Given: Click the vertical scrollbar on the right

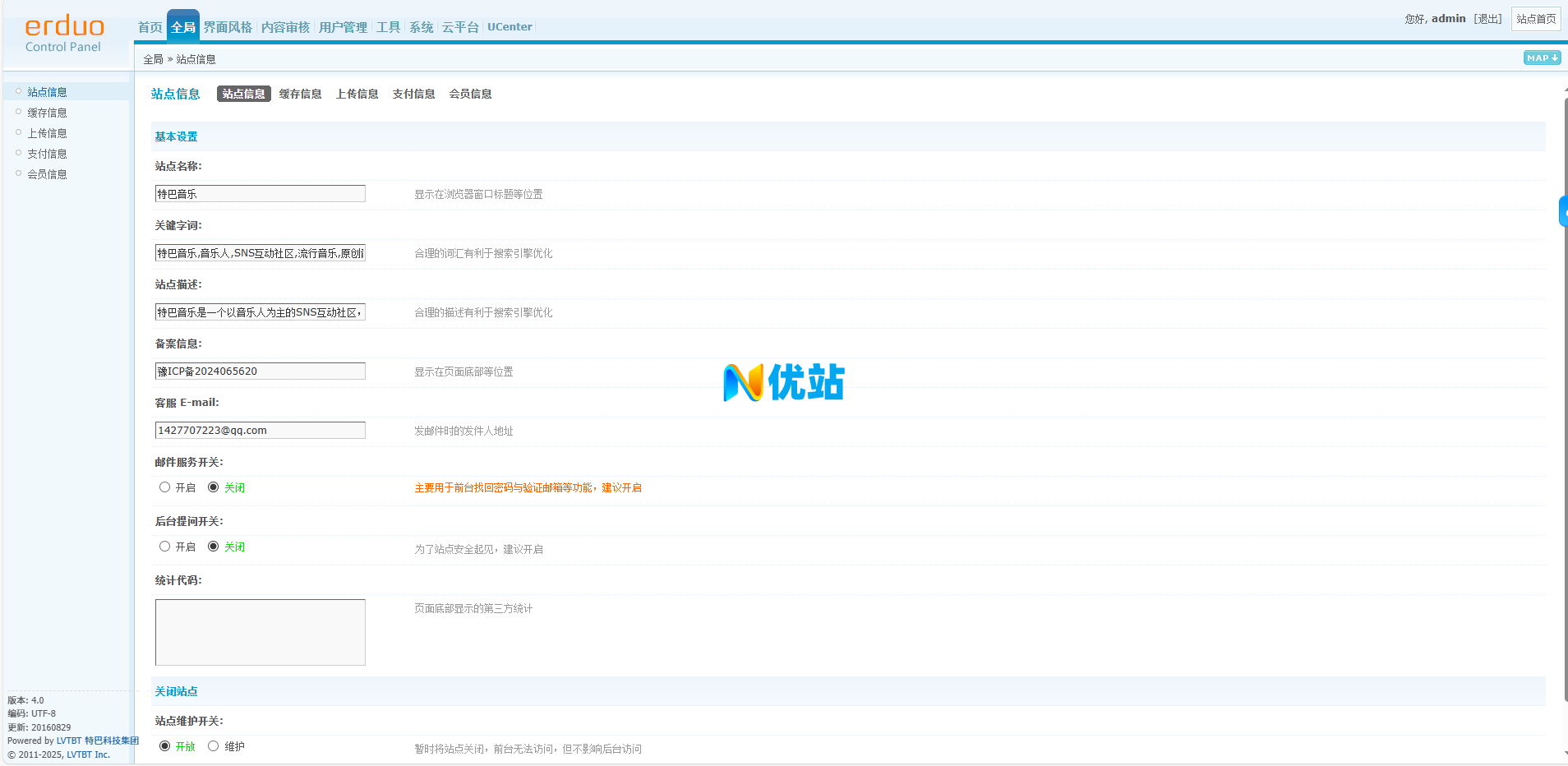Looking at the screenshot, I should (1564, 411).
